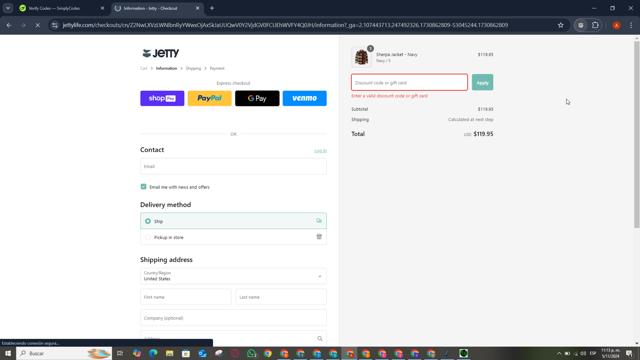The image size is (640, 360).
Task: Click the address bar URL
Action: (285, 25)
